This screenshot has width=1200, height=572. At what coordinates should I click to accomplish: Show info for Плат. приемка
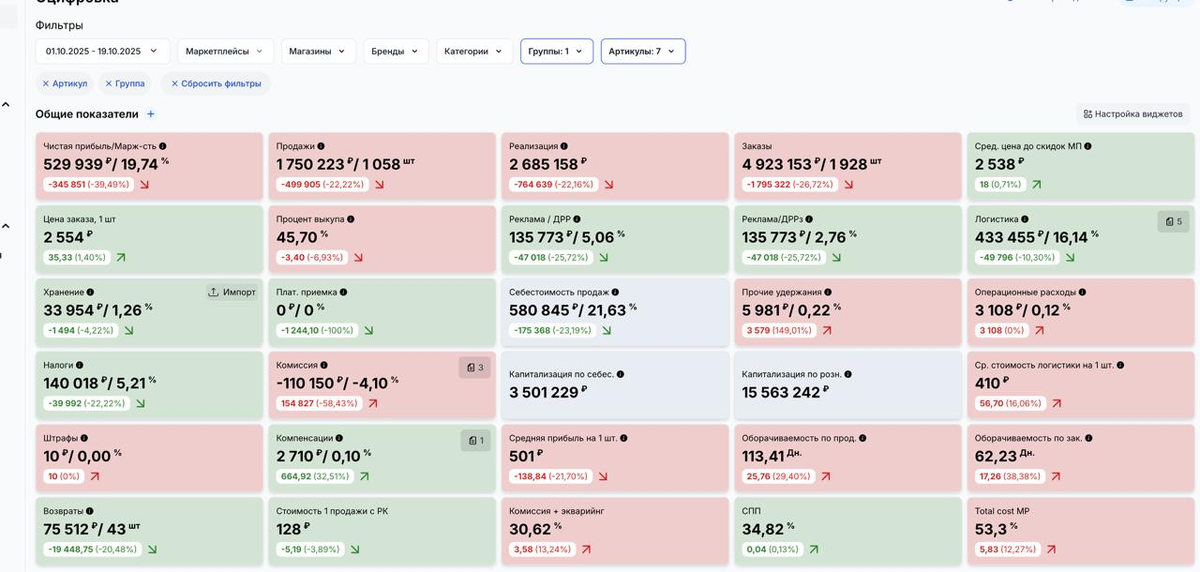[x=343, y=292]
